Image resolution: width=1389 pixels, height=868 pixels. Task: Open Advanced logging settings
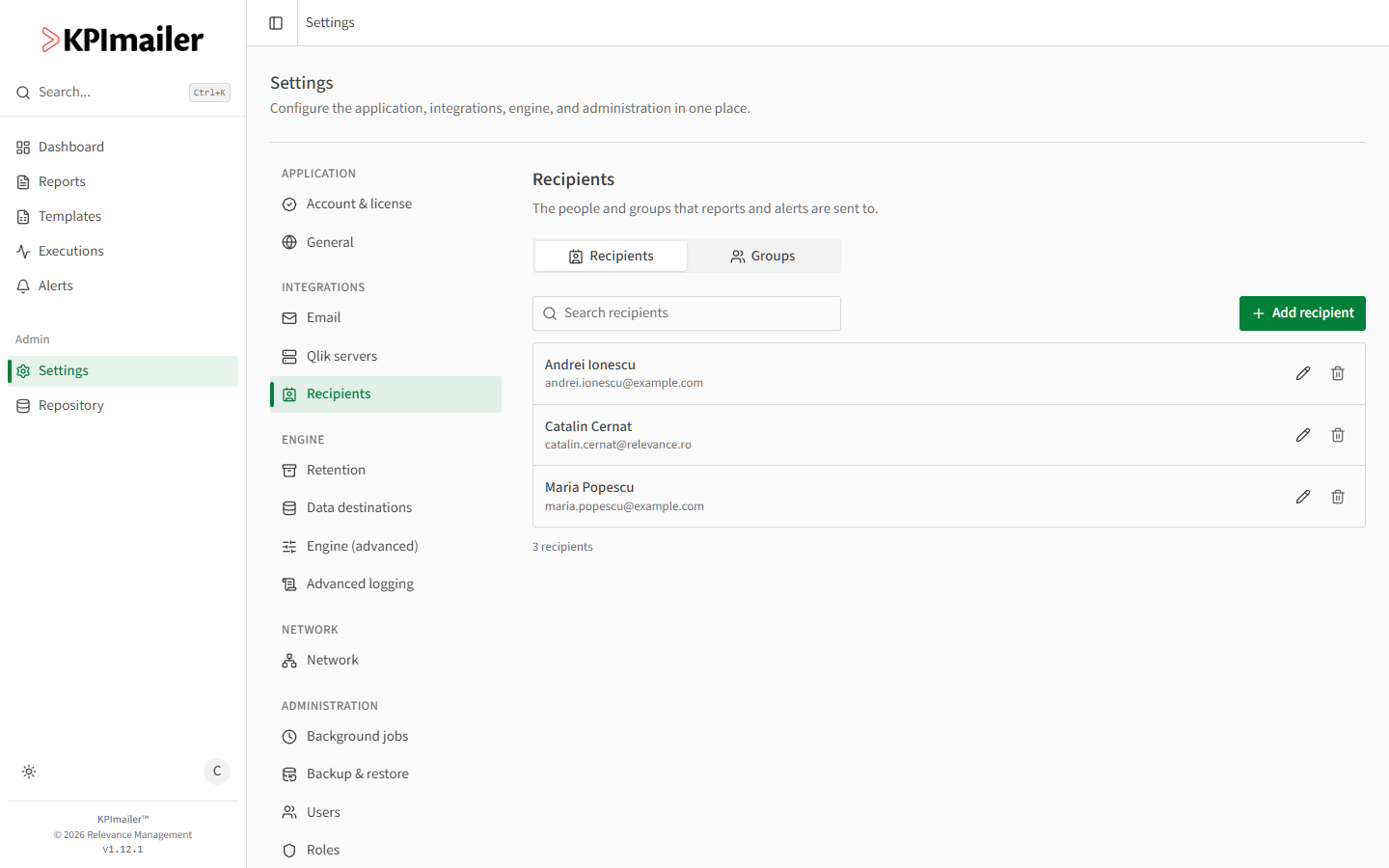tap(386, 583)
